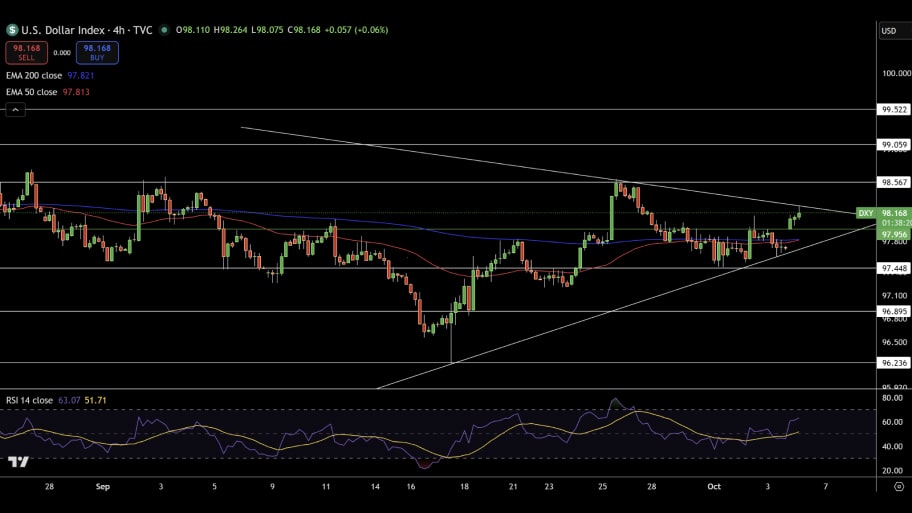Click the U.S. Dollar Index symbol logo

click(12, 30)
